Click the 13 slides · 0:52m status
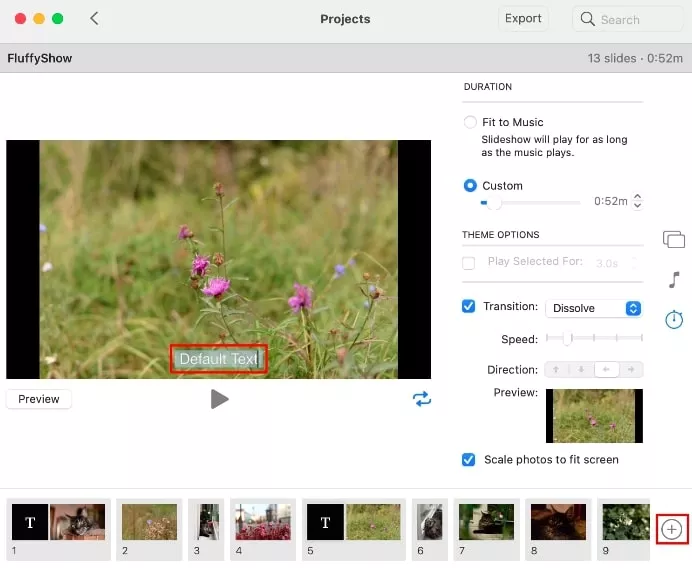This screenshot has height=568, width=692. pos(635,58)
